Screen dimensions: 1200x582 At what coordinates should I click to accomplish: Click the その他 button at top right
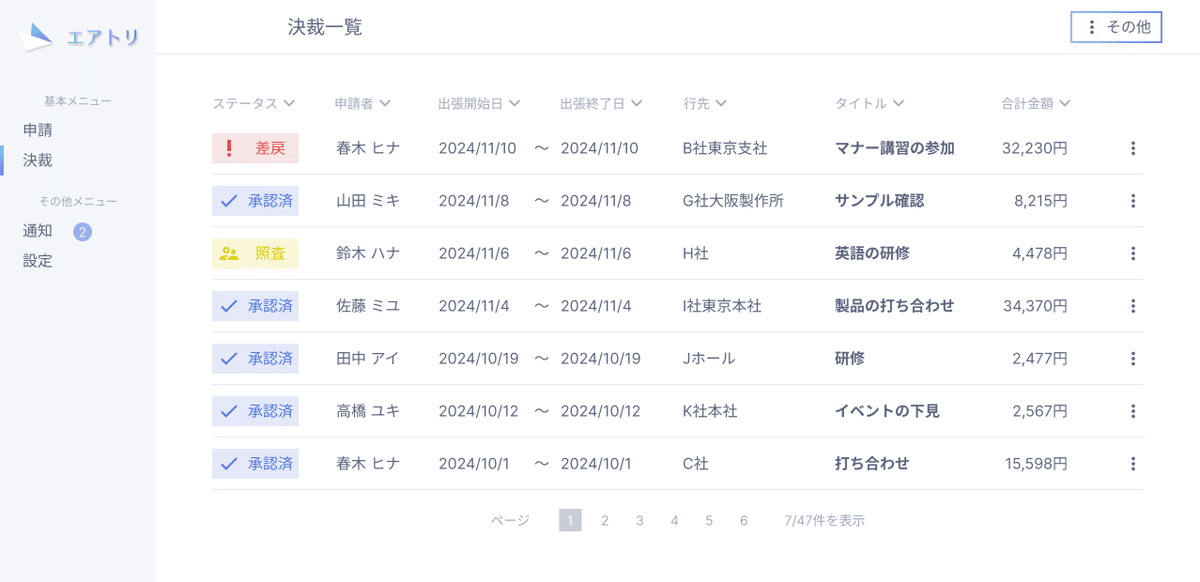pyautogui.click(x=1116, y=28)
